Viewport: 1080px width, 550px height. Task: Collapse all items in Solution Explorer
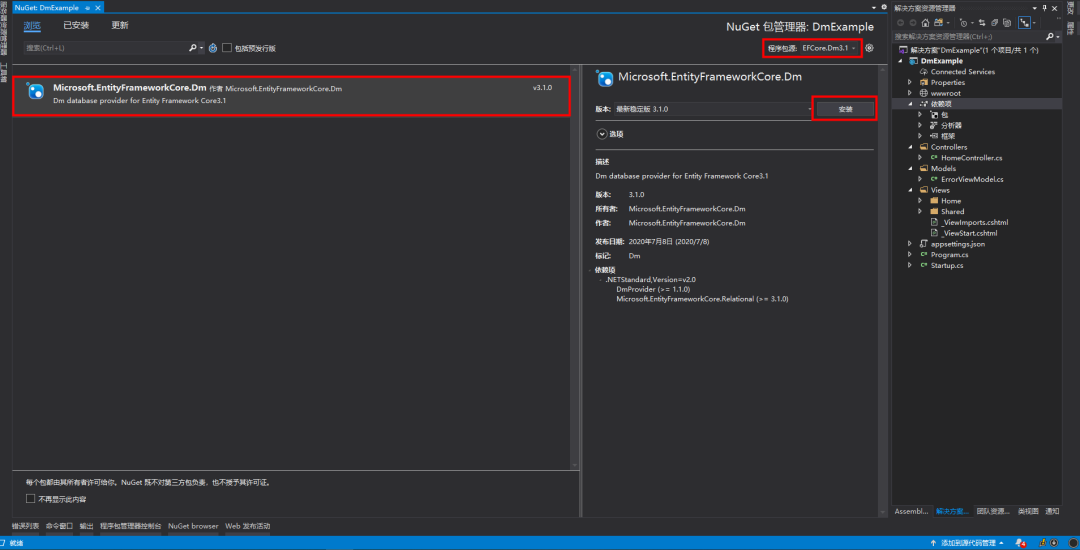pyautogui.click(x=995, y=23)
